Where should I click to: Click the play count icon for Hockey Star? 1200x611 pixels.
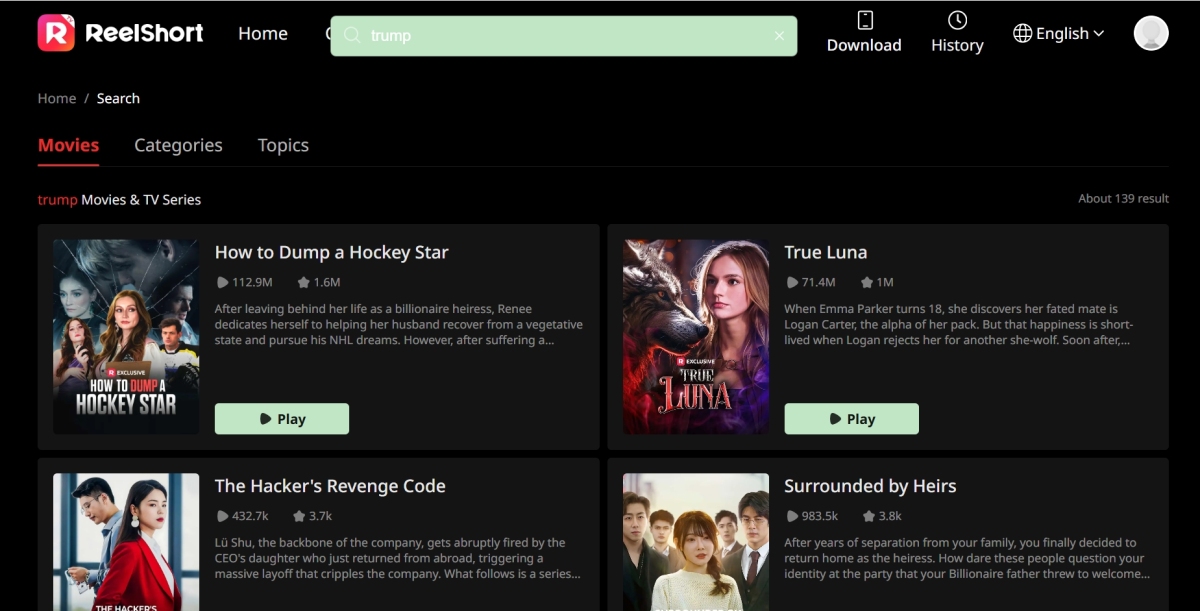[222, 283]
